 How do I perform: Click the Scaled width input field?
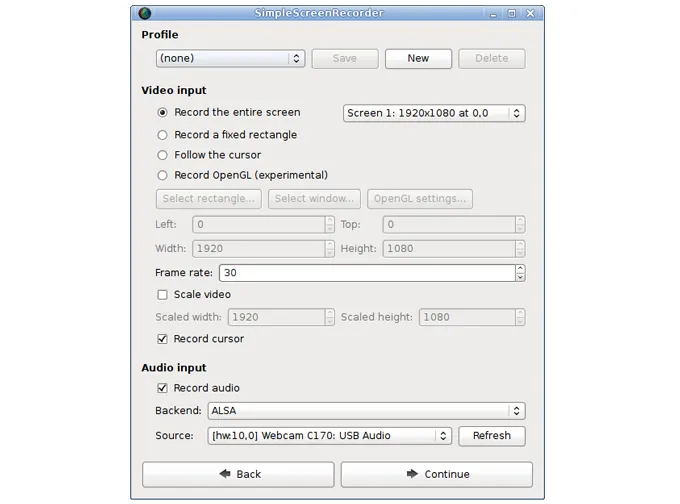pos(277,317)
